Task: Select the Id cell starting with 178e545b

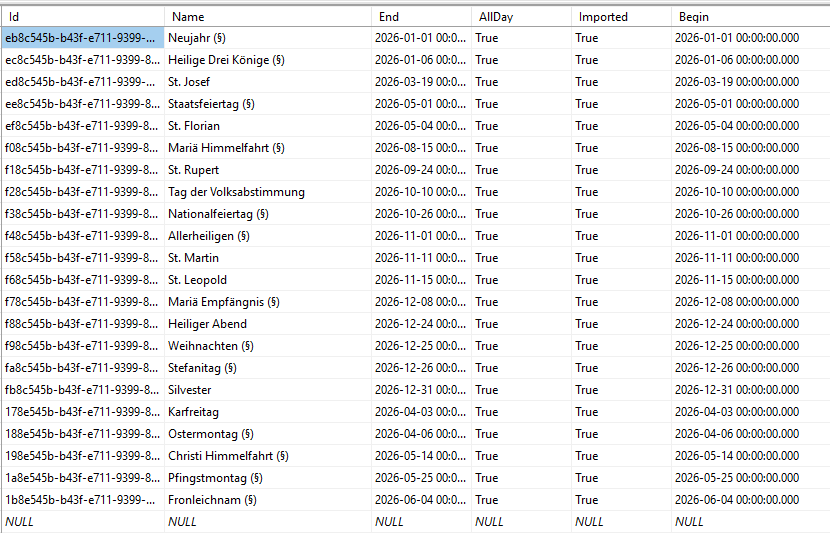Action: point(81,412)
